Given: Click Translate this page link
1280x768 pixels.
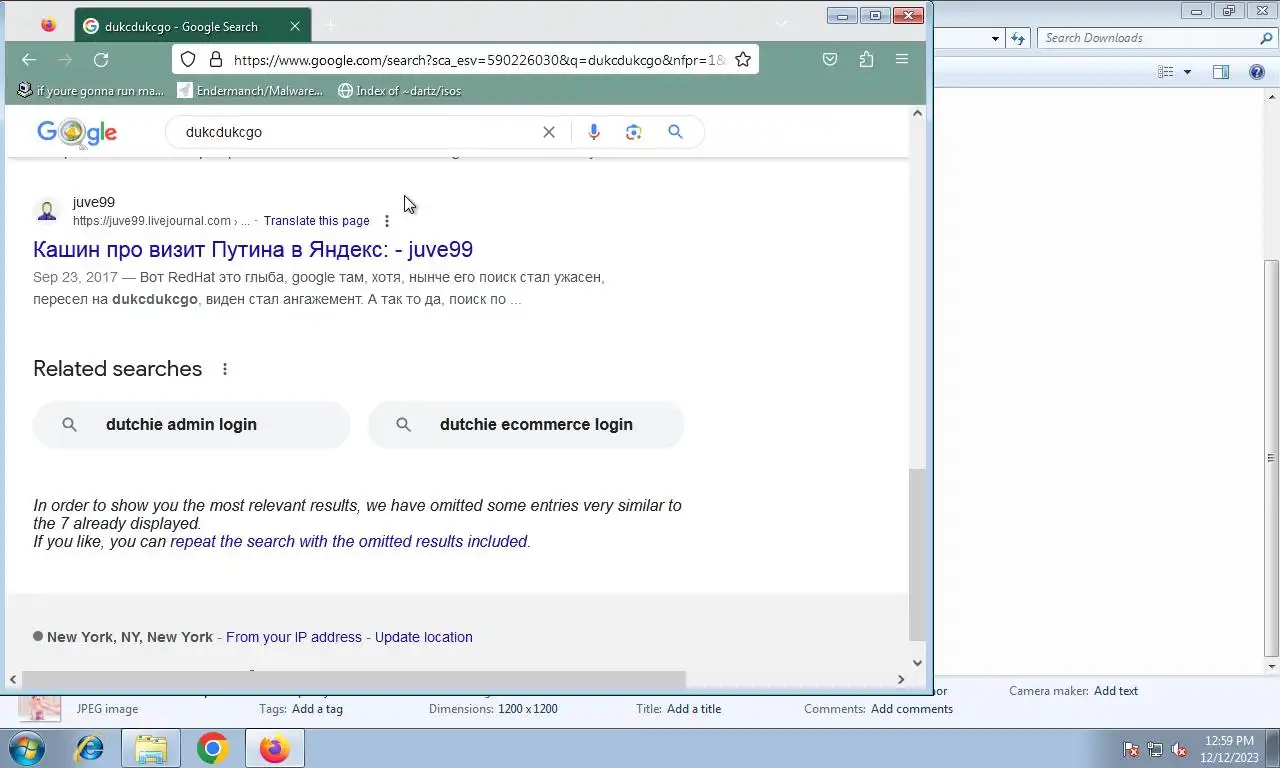Looking at the screenshot, I should click(317, 221).
